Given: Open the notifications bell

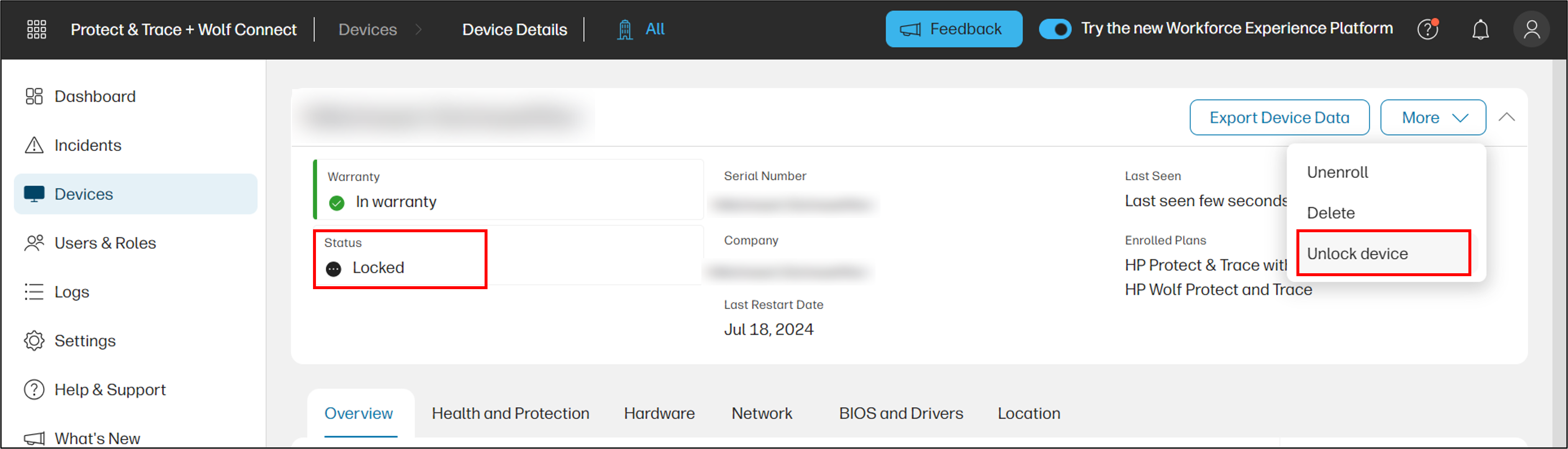Looking at the screenshot, I should click(1481, 29).
